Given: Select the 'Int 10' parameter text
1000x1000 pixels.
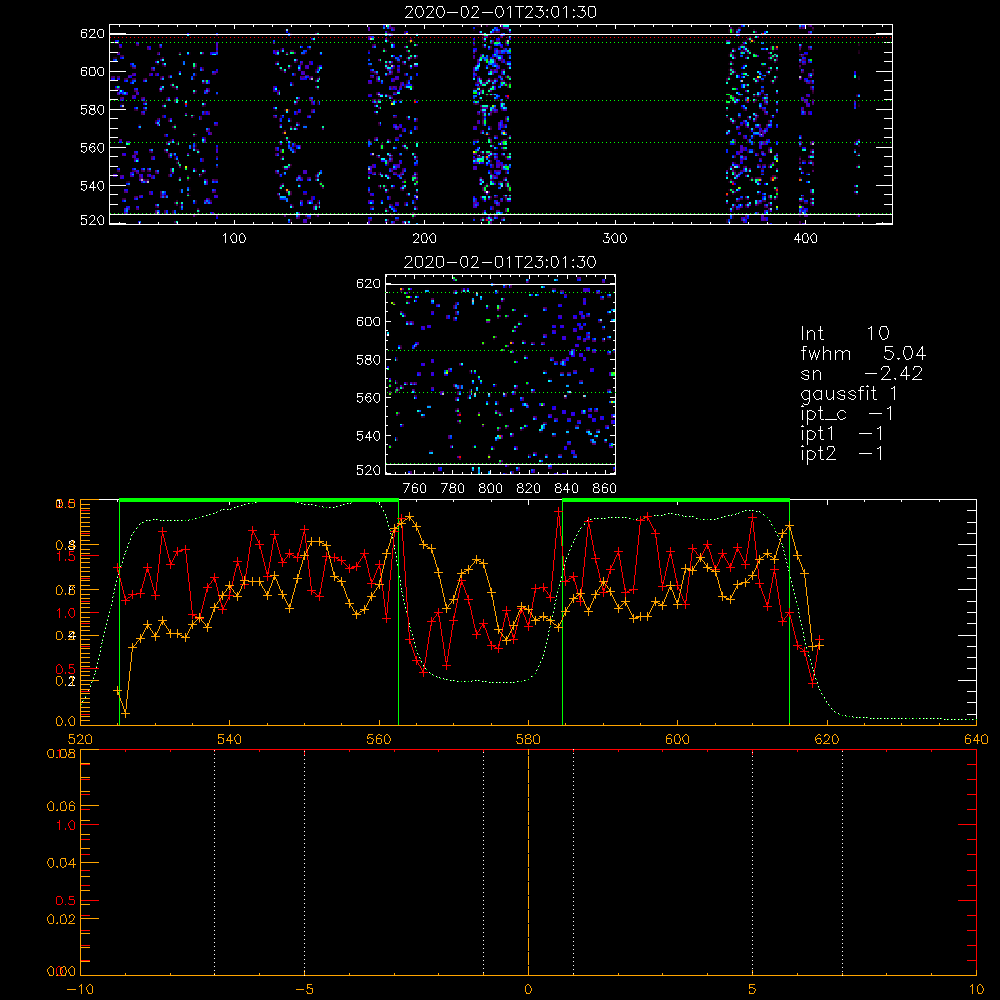Looking at the screenshot, I should (844, 333).
